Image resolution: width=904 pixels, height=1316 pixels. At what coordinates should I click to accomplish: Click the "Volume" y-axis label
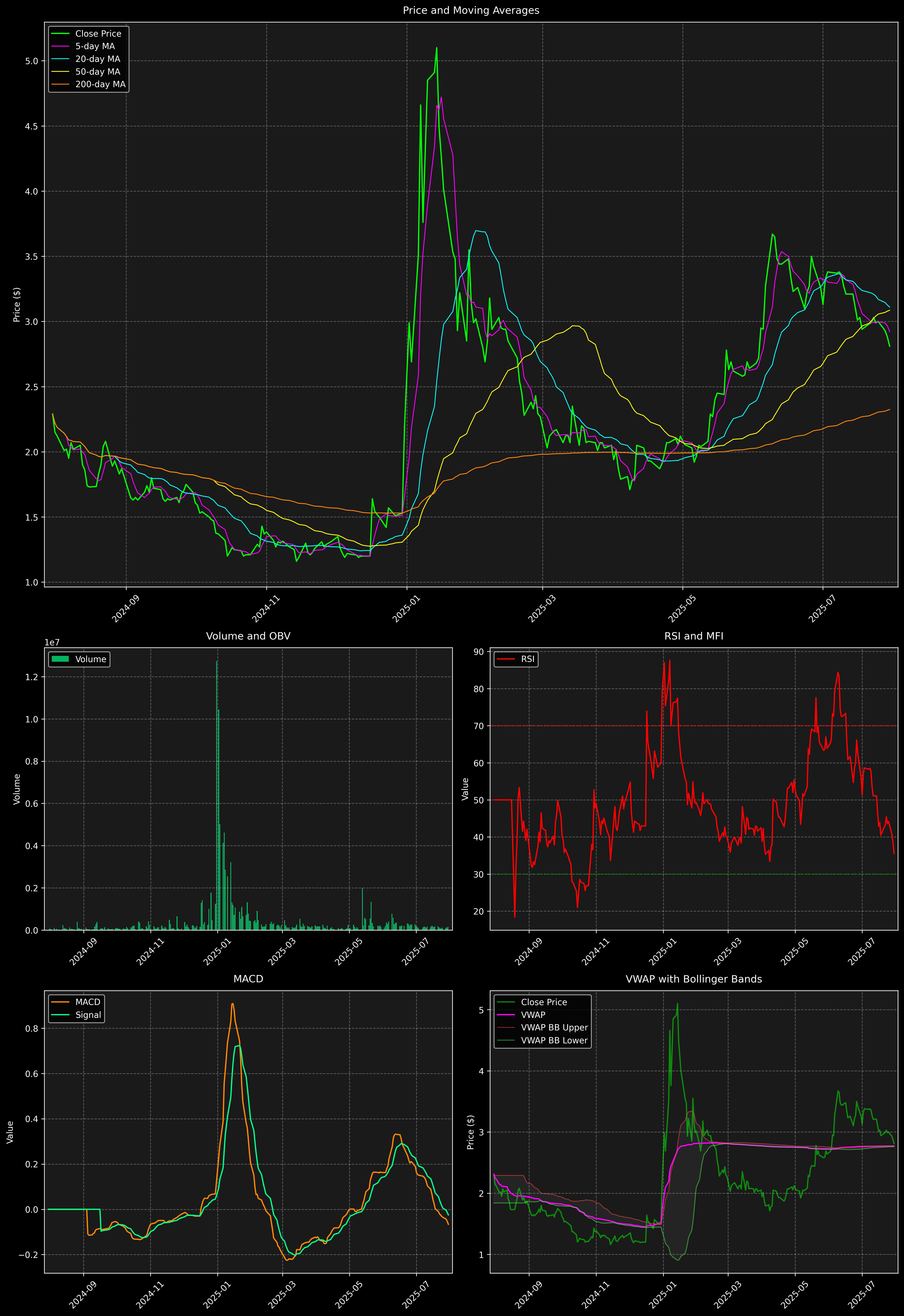coord(17,789)
